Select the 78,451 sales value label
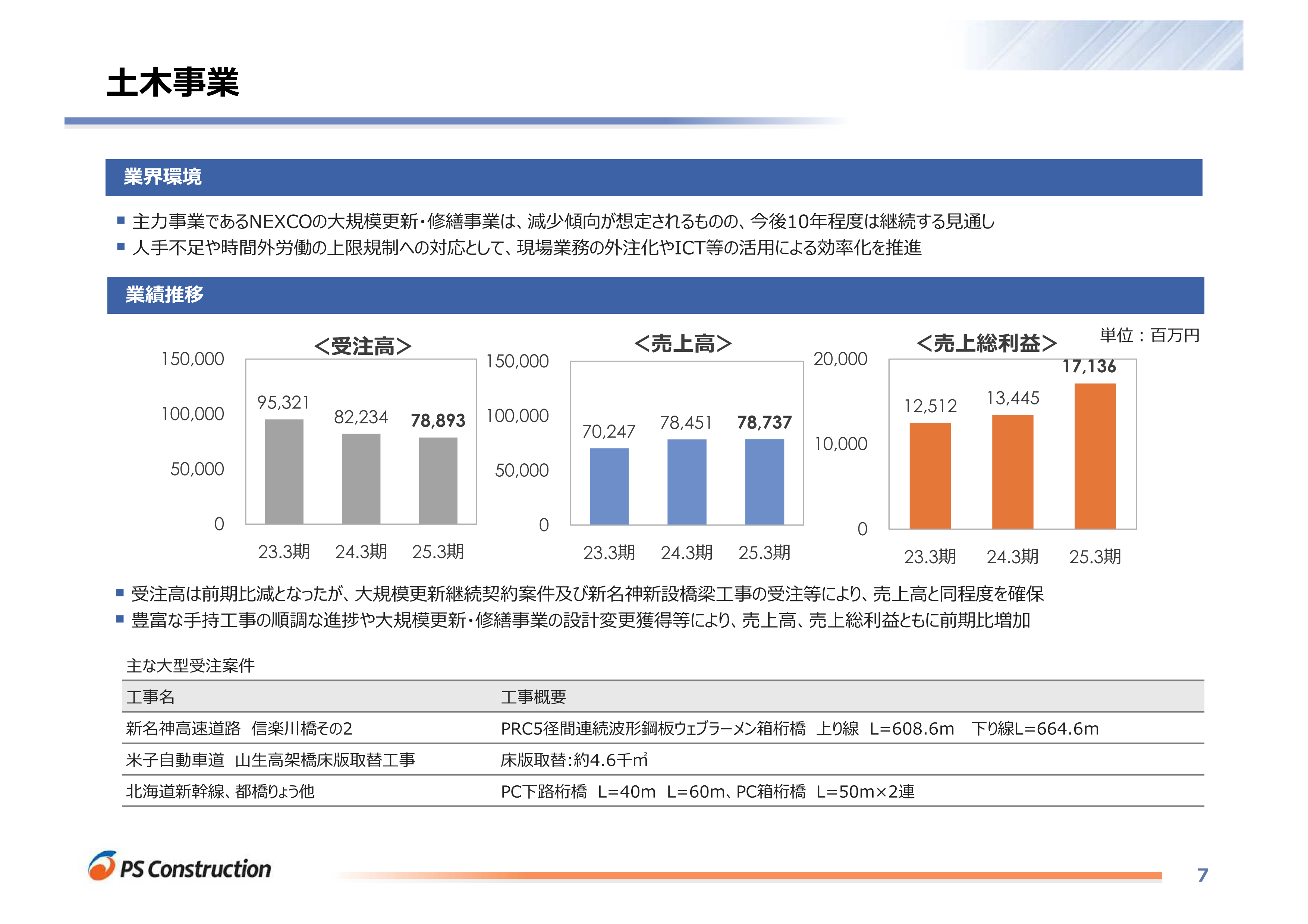The image size is (1308, 924). coord(686,422)
